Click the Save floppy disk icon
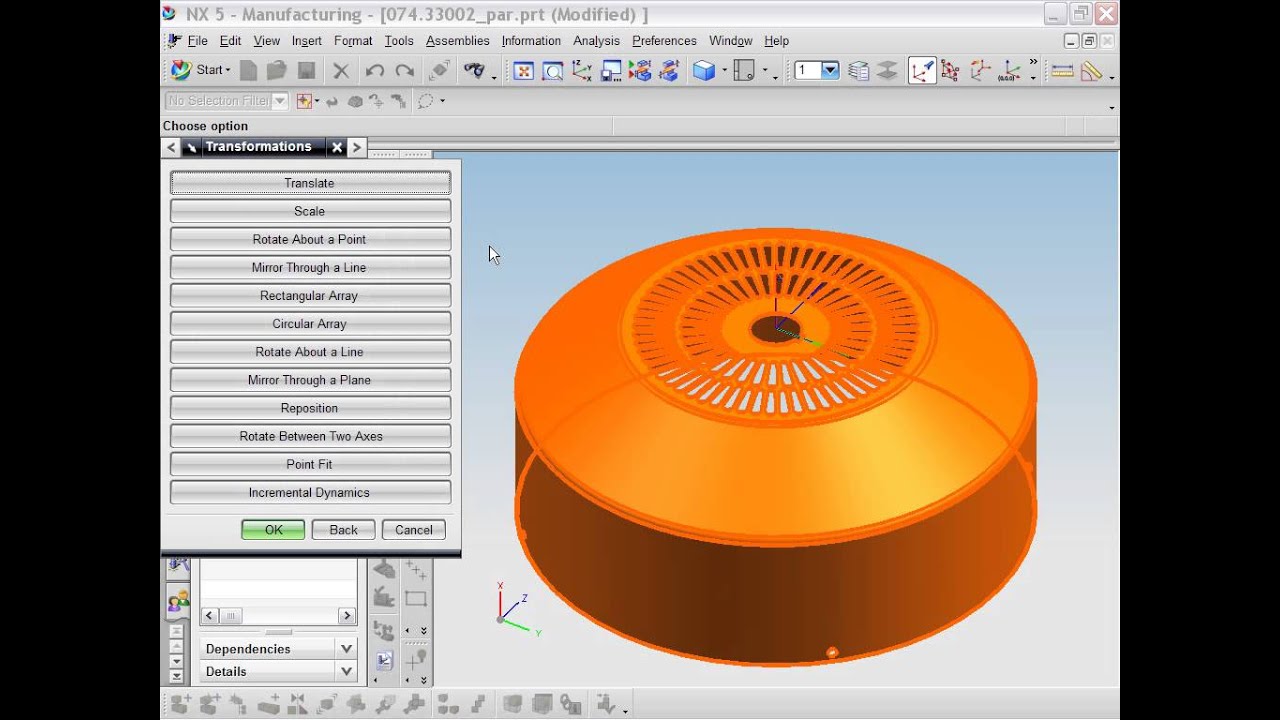The width and height of the screenshot is (1280, 720). (306, 70)
